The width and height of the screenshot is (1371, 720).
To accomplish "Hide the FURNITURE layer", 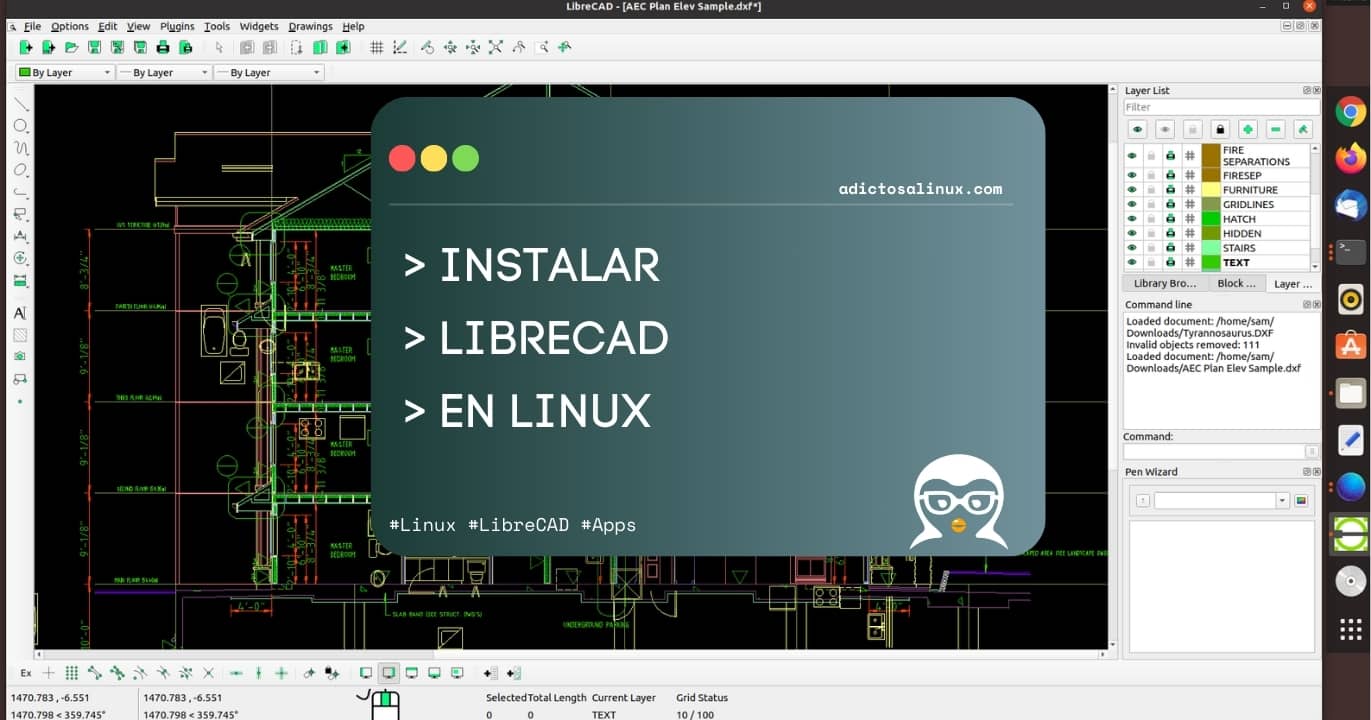I will click(1132, 190).
